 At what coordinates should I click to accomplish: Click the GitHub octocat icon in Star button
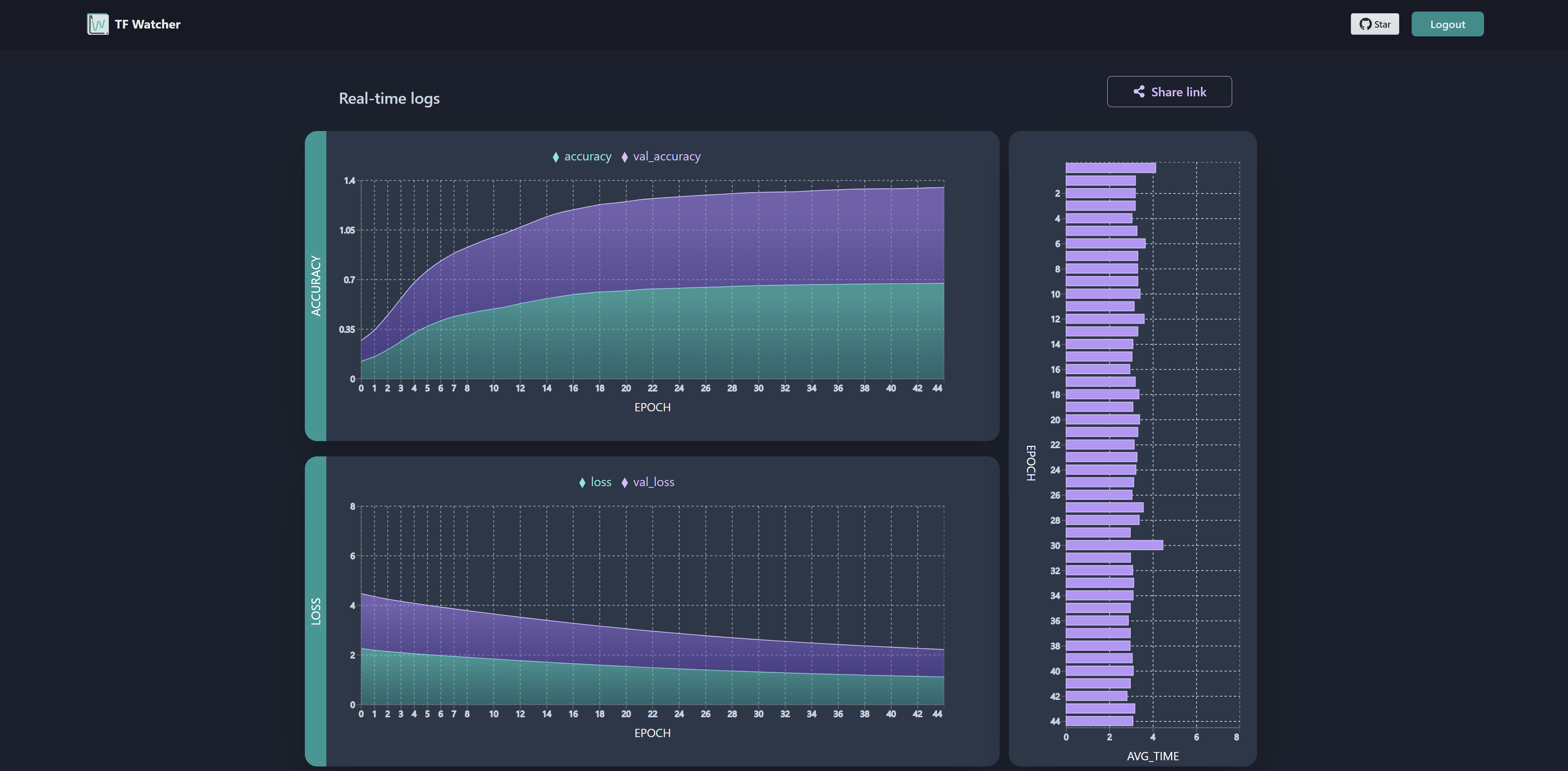click(x=1365, y=24)
